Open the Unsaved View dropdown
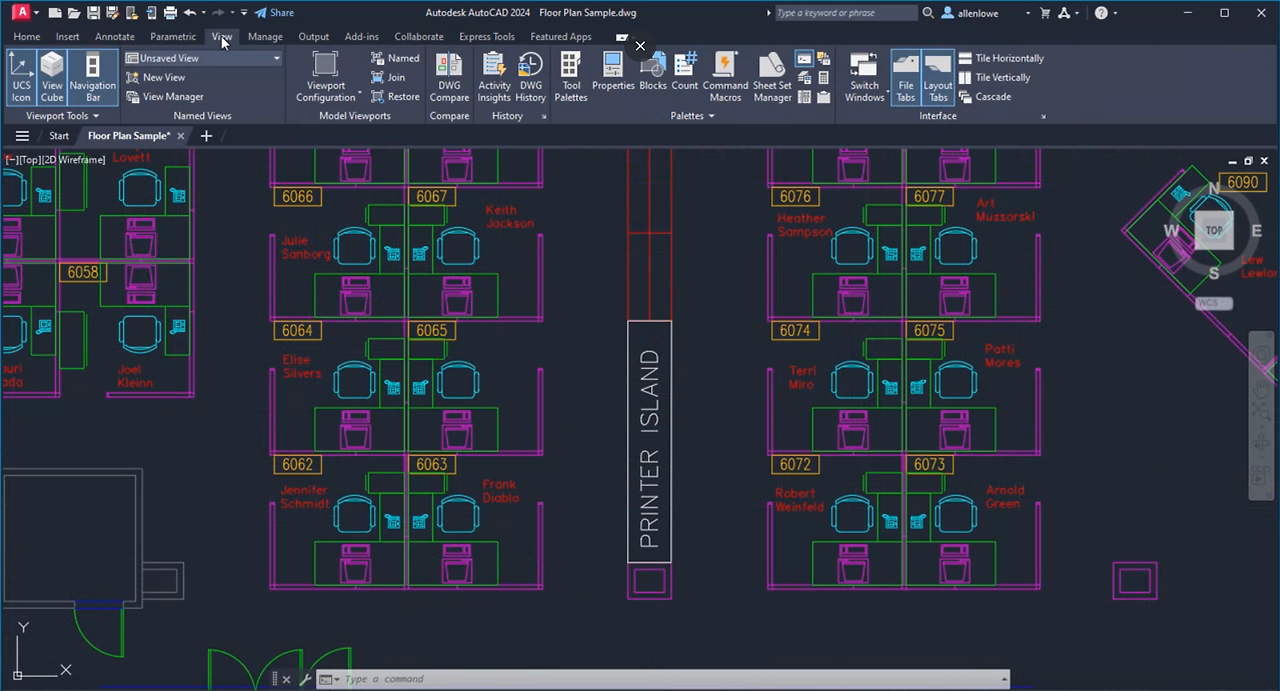This screenshot has width=1280, height=691. point(275,58)
